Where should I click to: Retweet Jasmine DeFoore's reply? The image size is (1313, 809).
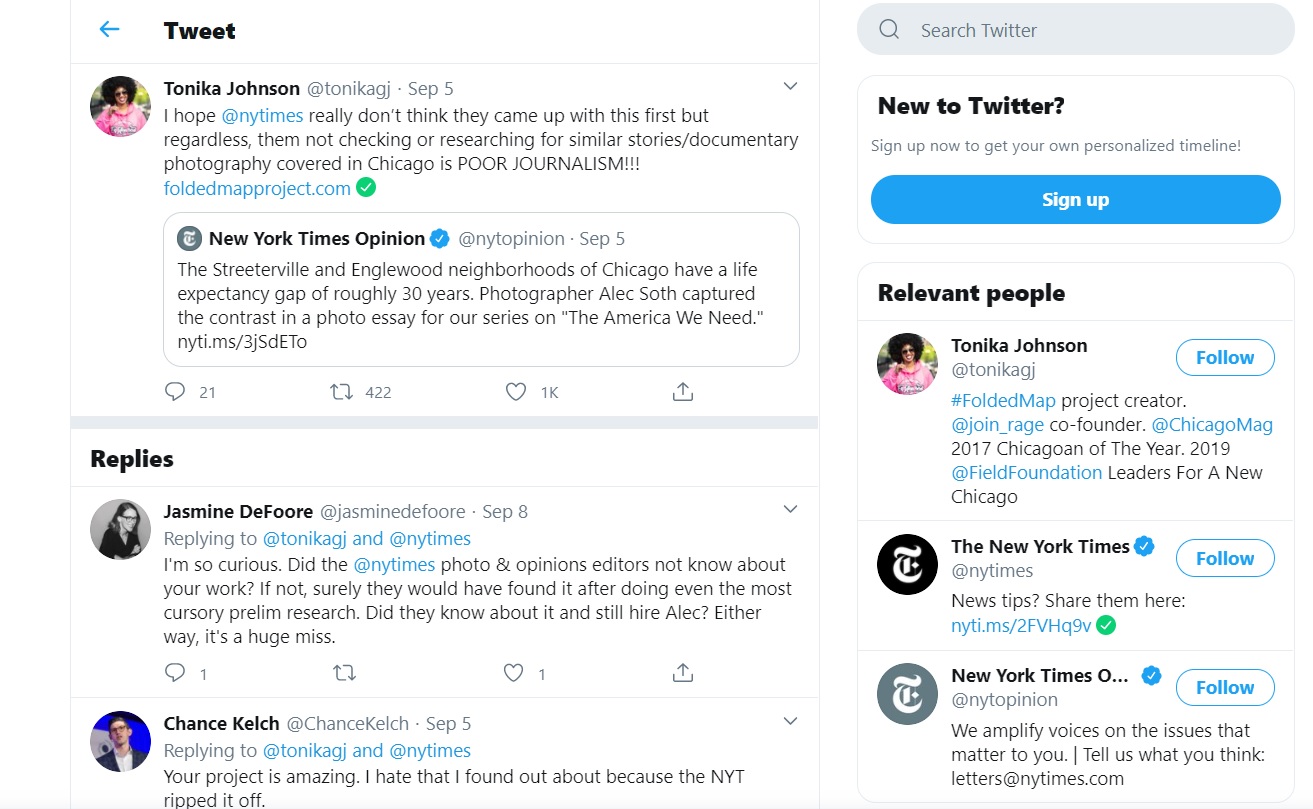(344, 673)
